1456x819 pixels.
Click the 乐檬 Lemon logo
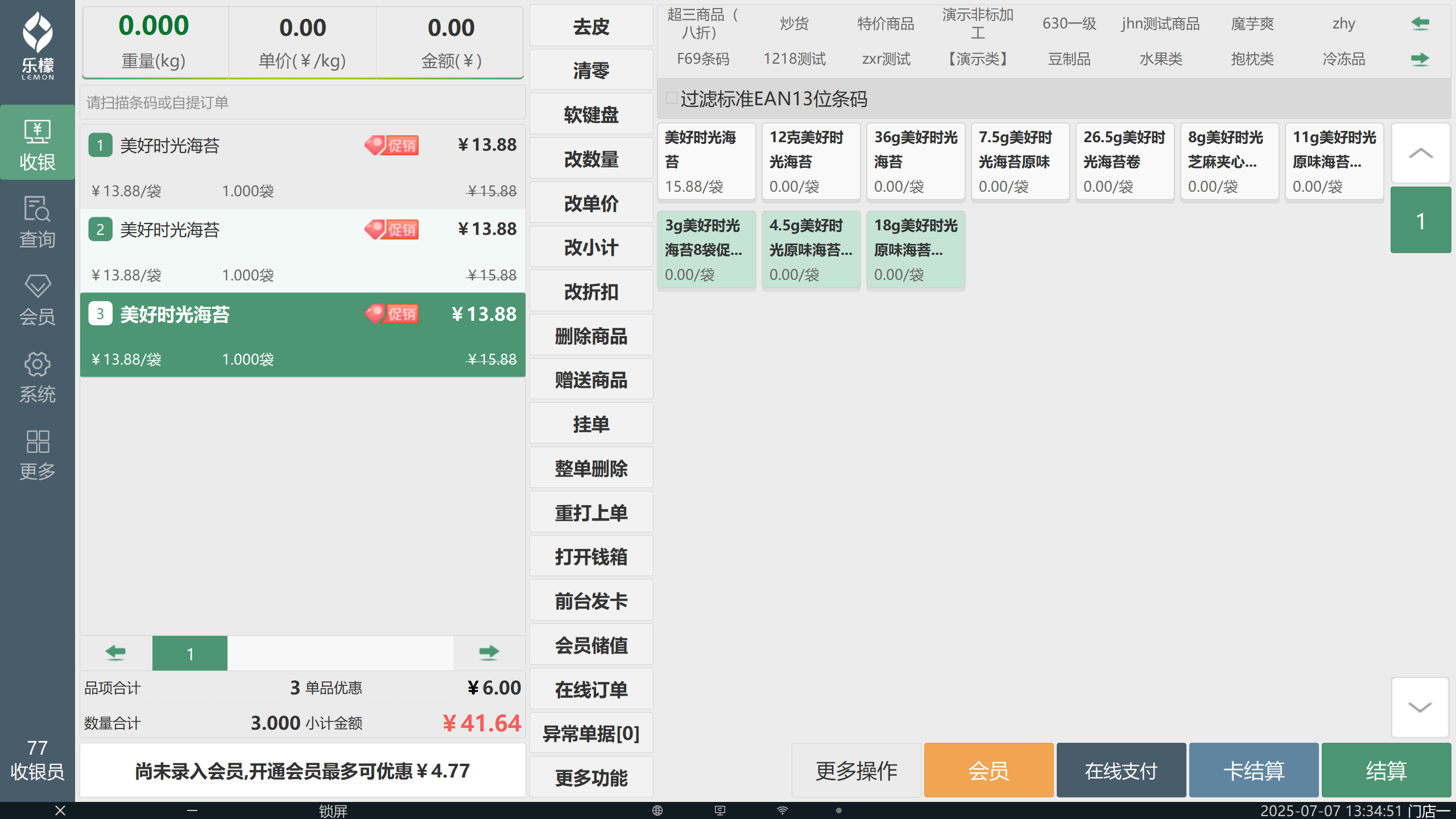38,47
